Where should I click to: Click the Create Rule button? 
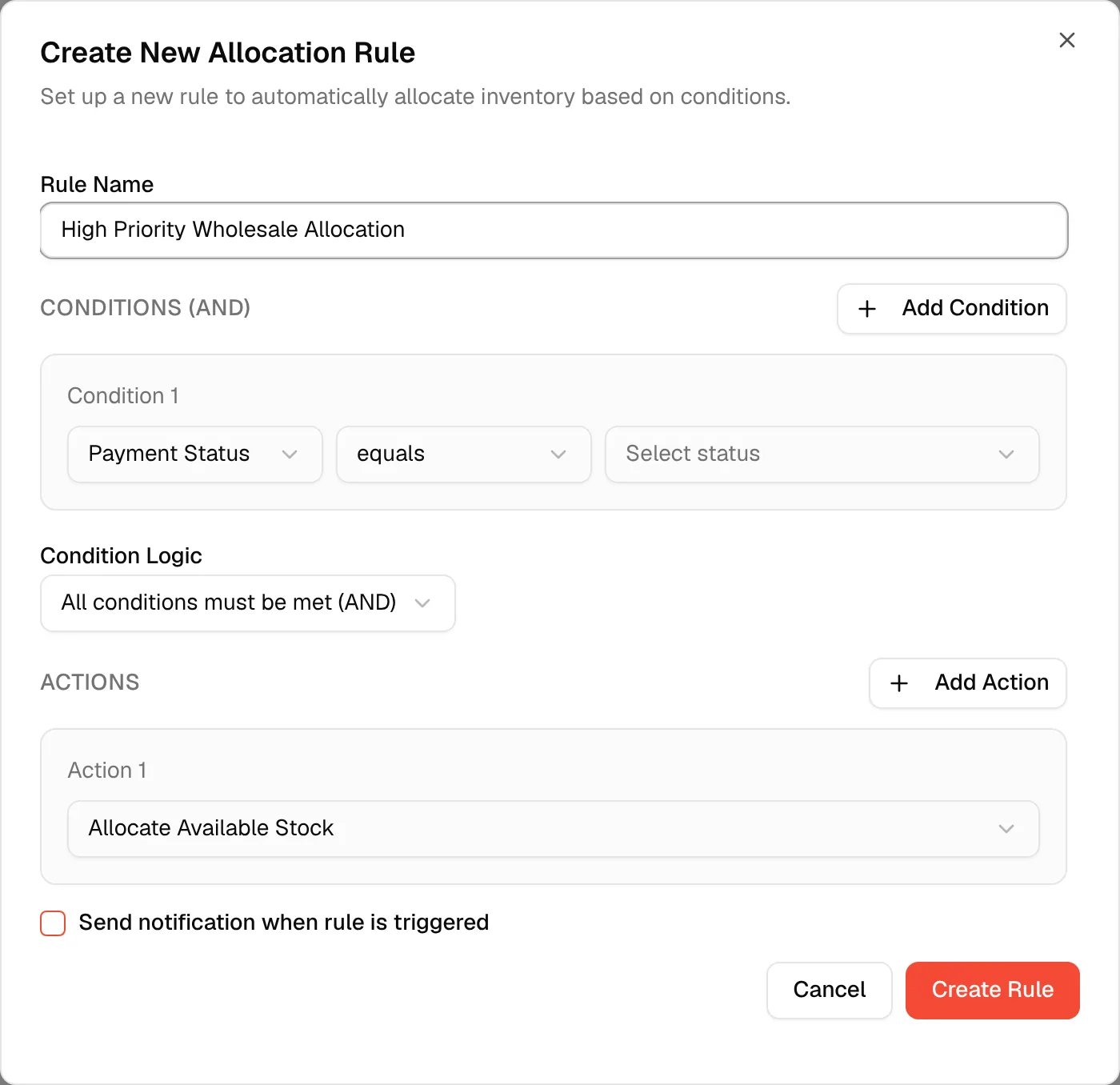[x=993, y=991]
